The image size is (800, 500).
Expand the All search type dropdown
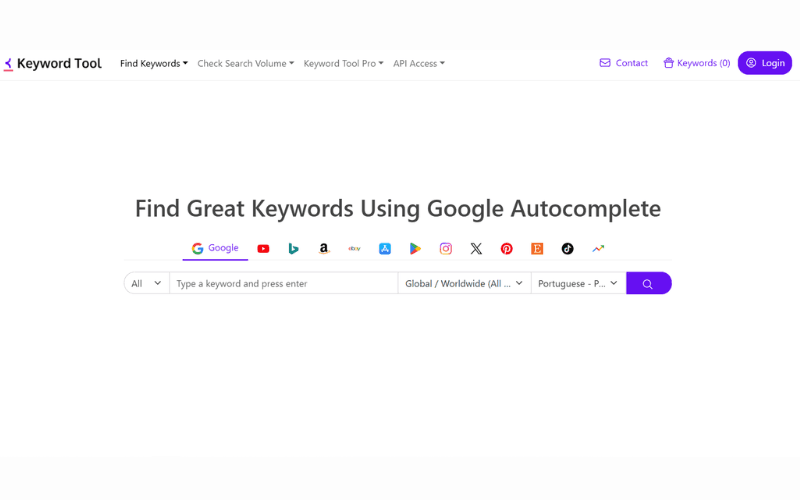click(x=146, y=284)
